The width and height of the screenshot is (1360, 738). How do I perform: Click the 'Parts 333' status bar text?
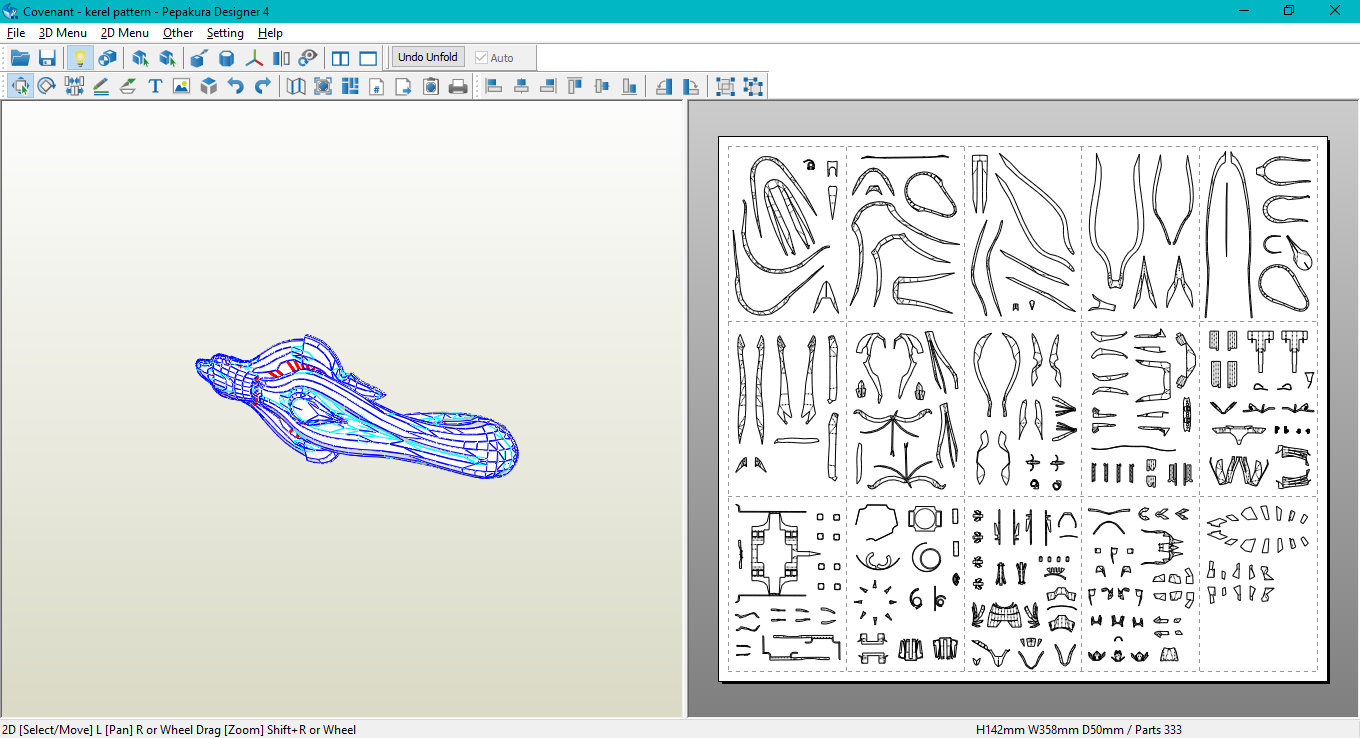coord(1157,730)
